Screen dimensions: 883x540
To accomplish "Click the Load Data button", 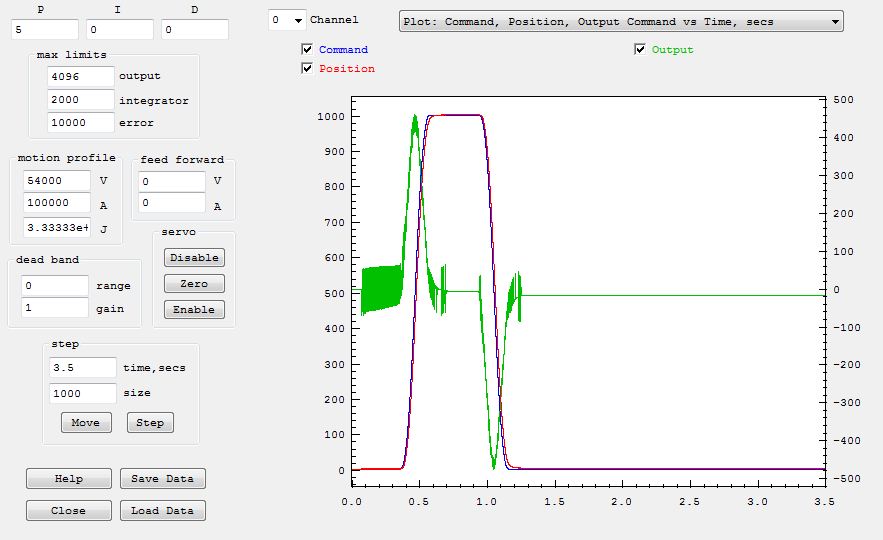I will [162, 510].
